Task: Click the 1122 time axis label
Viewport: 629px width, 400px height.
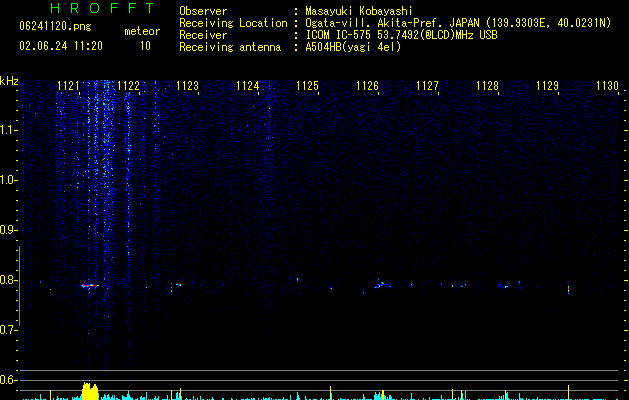Action: (x=128, y=86)
